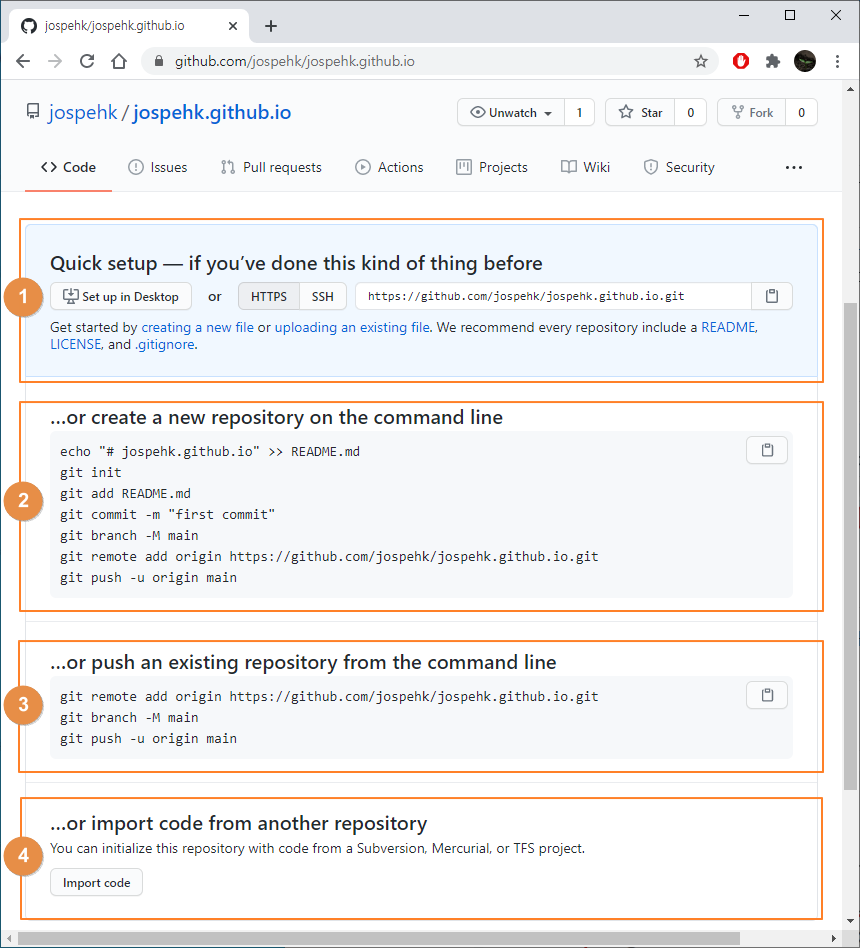Show more repository tabs via ellipsis

pyautogui.click(x=793, y=167)
